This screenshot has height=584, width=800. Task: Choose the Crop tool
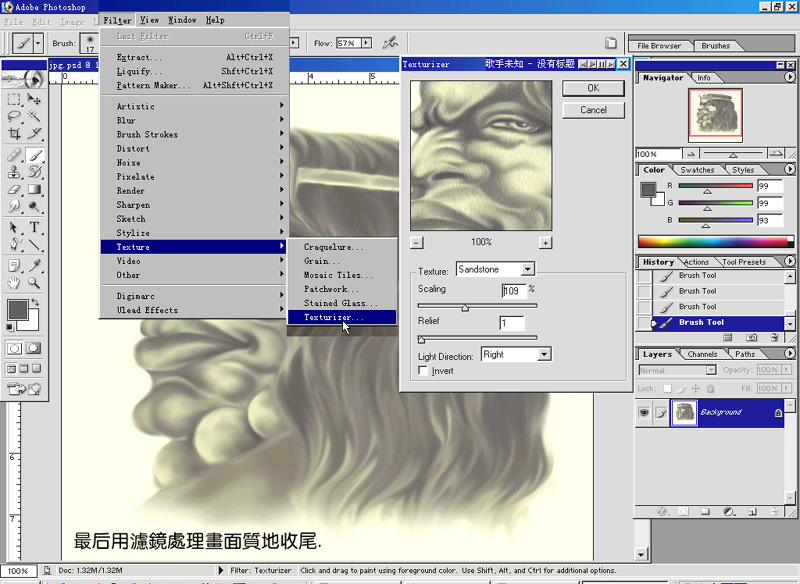click(x=14, y=134)
